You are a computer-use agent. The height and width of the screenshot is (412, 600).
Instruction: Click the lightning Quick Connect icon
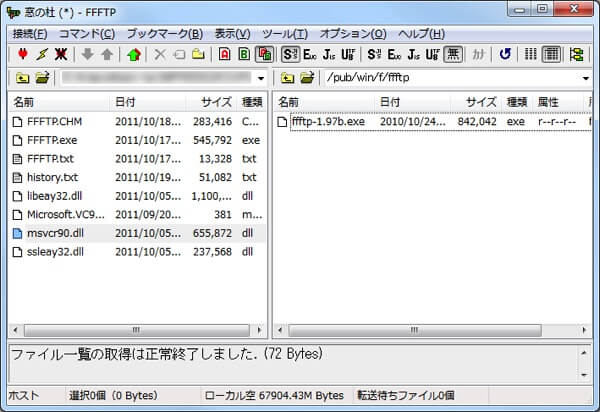tap(42, 54)
